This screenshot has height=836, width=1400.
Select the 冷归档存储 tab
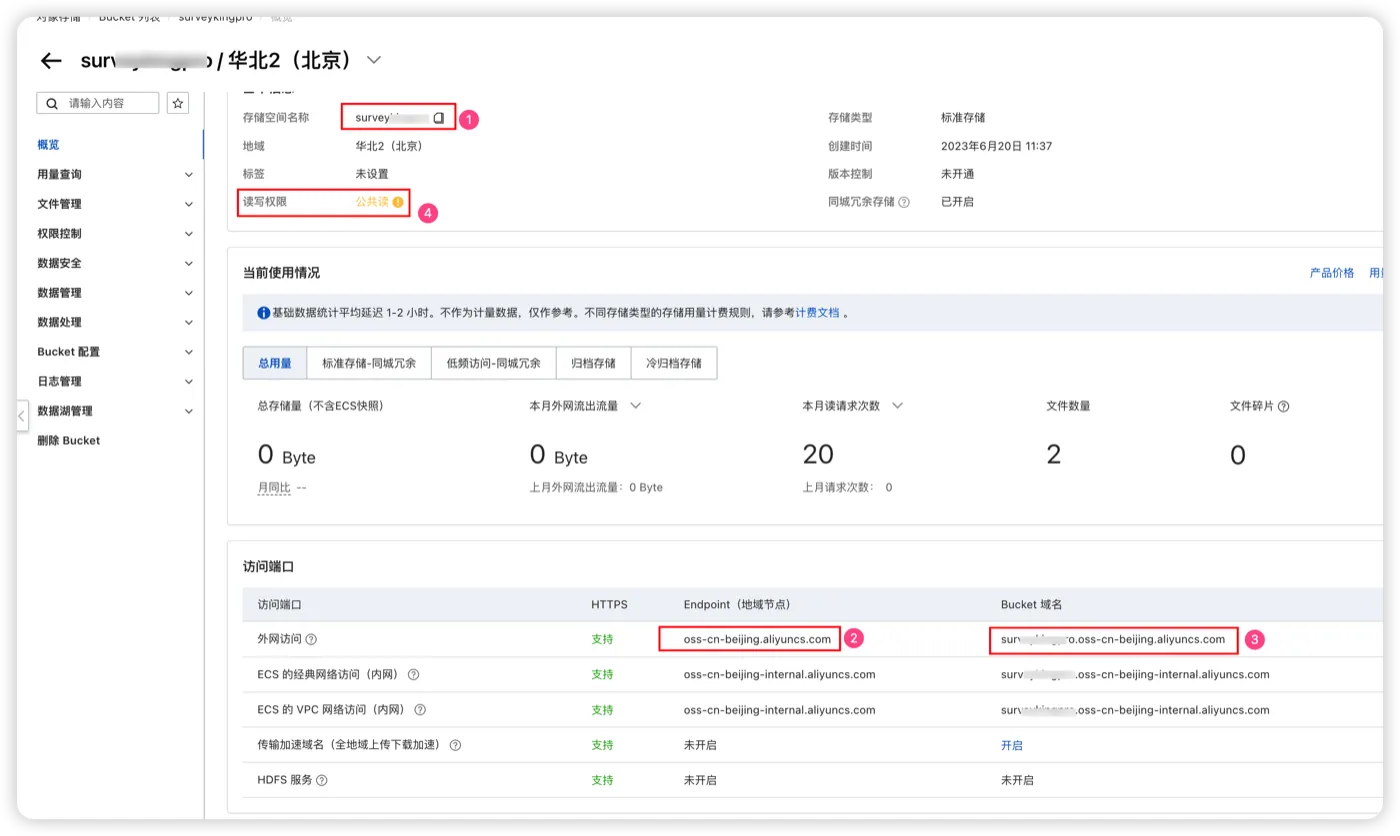(x=674, y=363)
